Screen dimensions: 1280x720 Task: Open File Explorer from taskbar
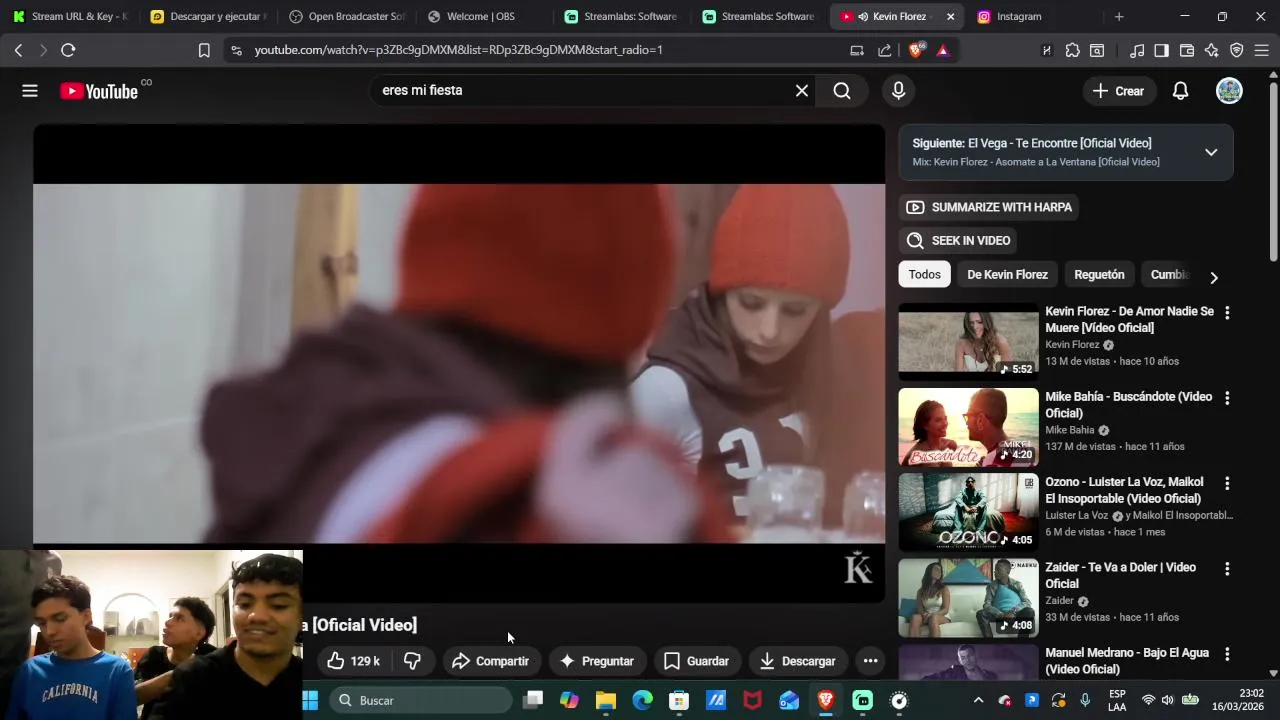(x=606, y=700)
